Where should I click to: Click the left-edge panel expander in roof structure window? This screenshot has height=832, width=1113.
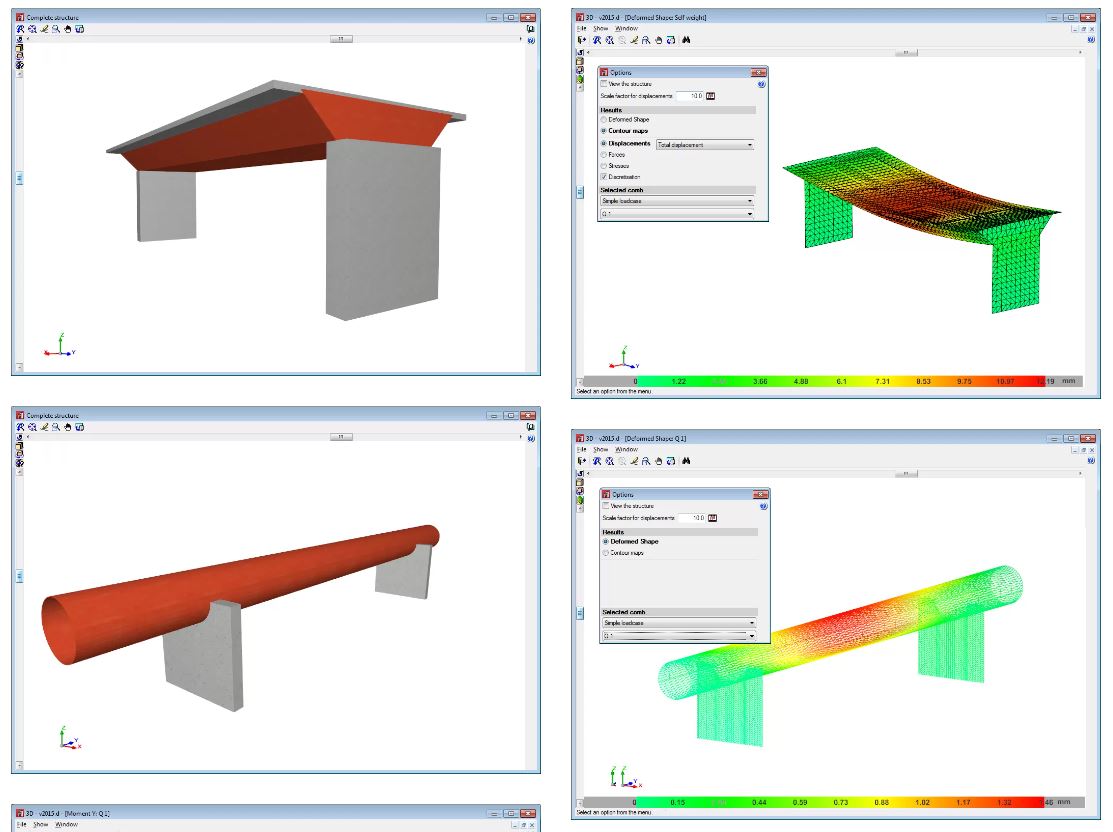point(19,178)
